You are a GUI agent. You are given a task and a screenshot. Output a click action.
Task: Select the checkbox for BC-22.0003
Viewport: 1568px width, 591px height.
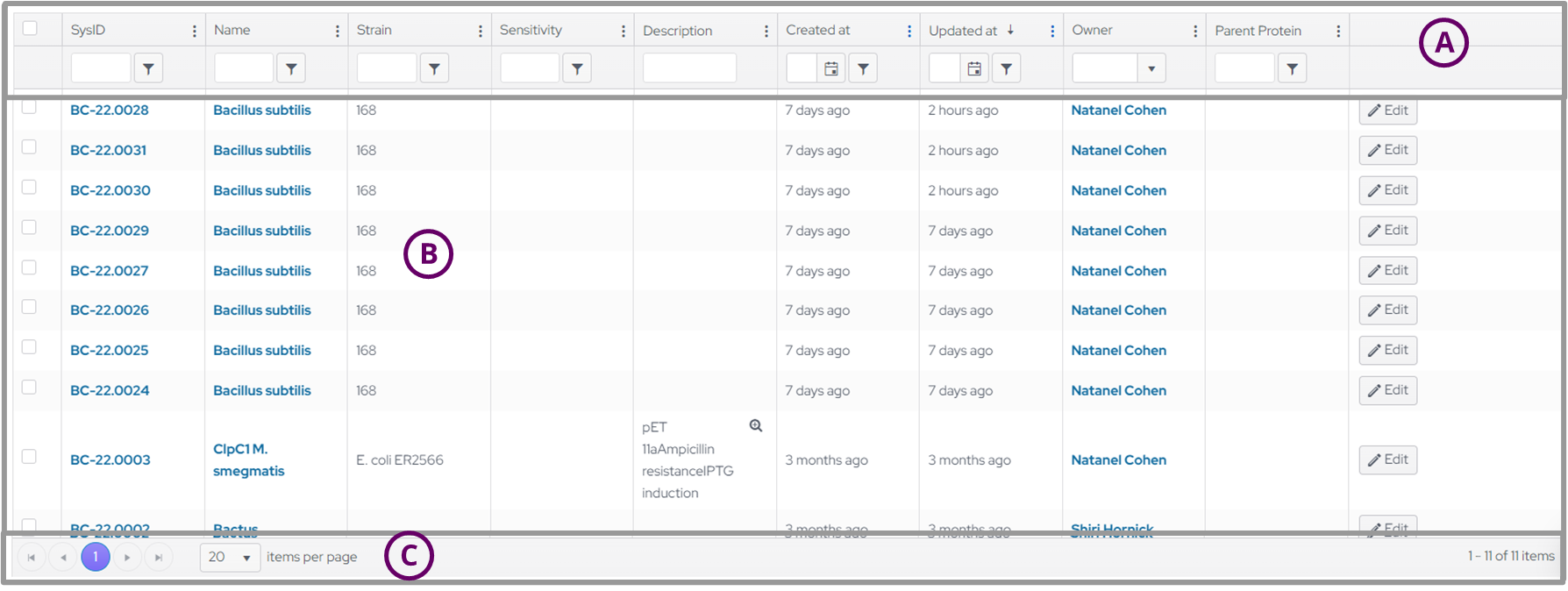[x=29, y=457]
